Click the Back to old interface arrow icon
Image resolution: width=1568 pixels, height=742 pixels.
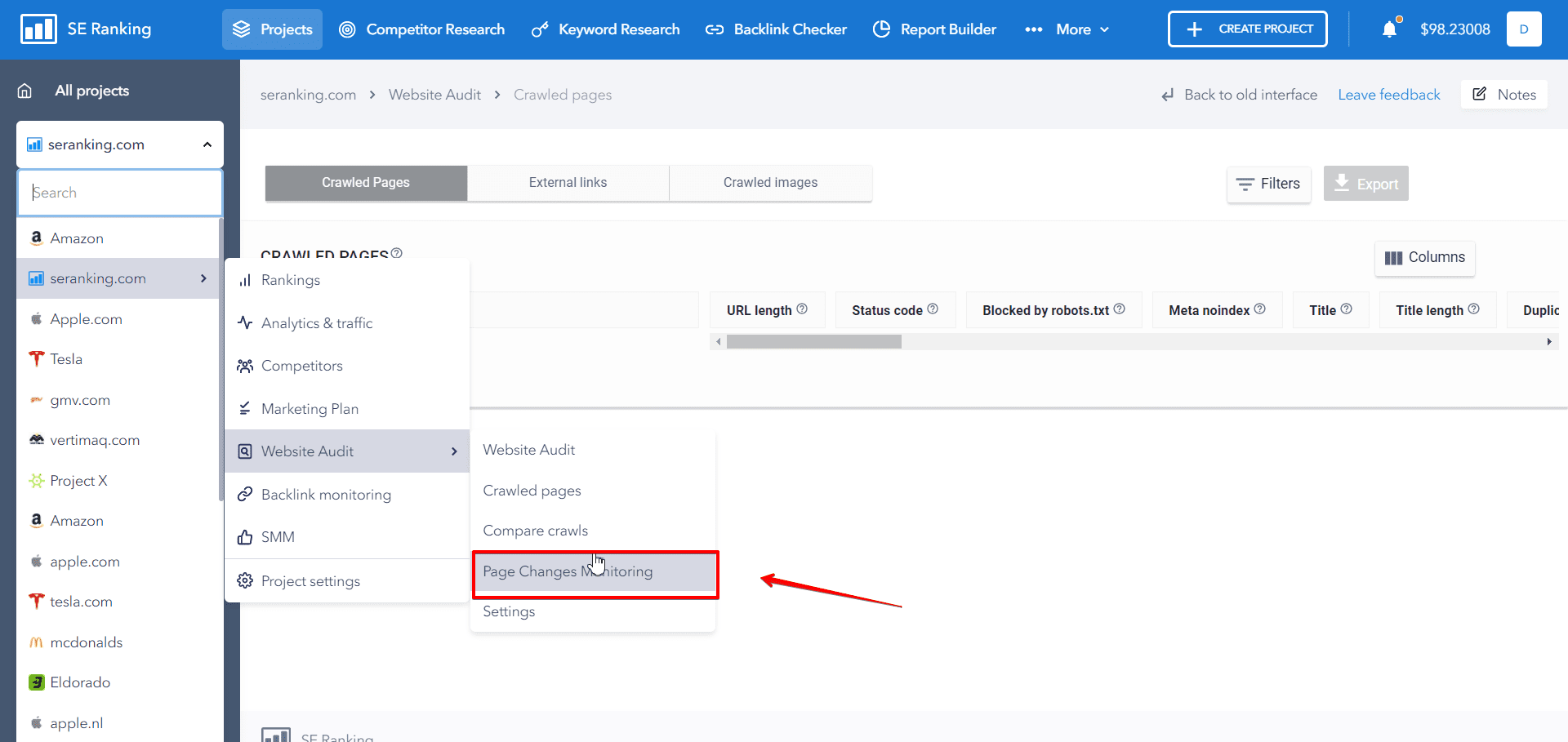click(1168, 95)
